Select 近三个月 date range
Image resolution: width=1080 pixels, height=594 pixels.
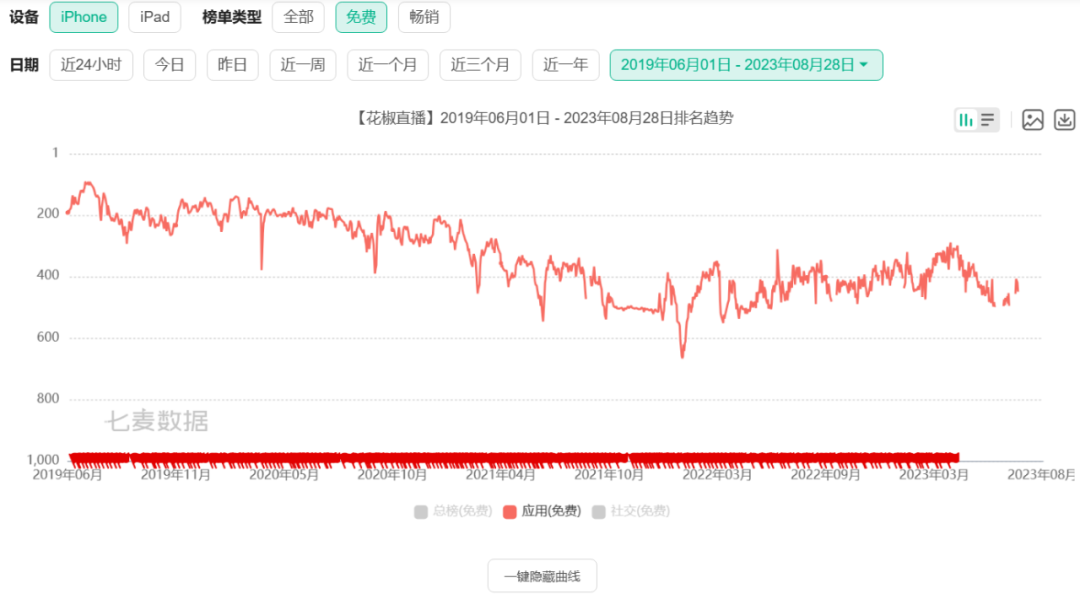coord(480,65)
